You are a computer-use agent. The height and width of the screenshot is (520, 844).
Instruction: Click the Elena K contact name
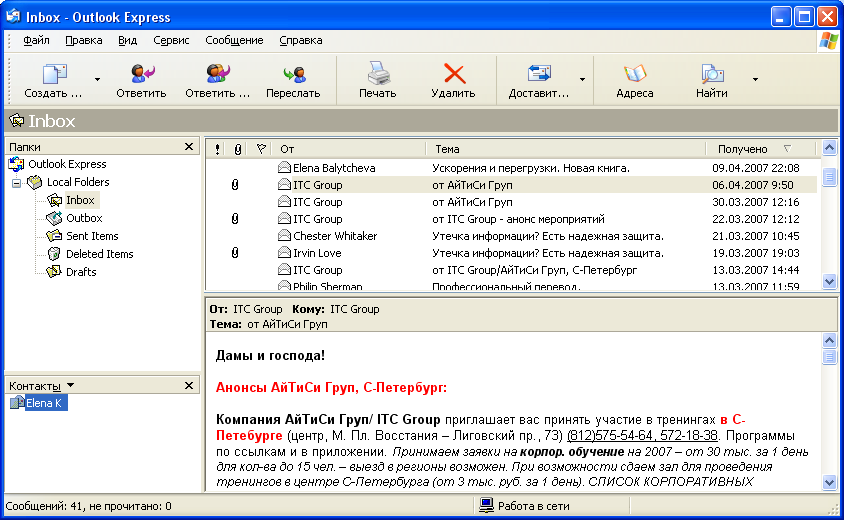(x=45, y=403)
